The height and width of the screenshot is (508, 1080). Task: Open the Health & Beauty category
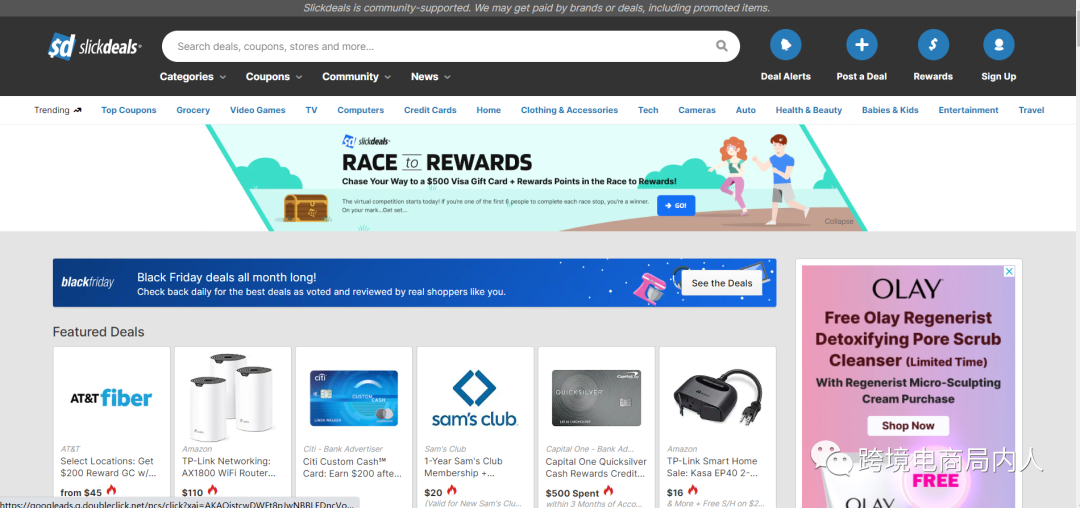click(809, 110)
